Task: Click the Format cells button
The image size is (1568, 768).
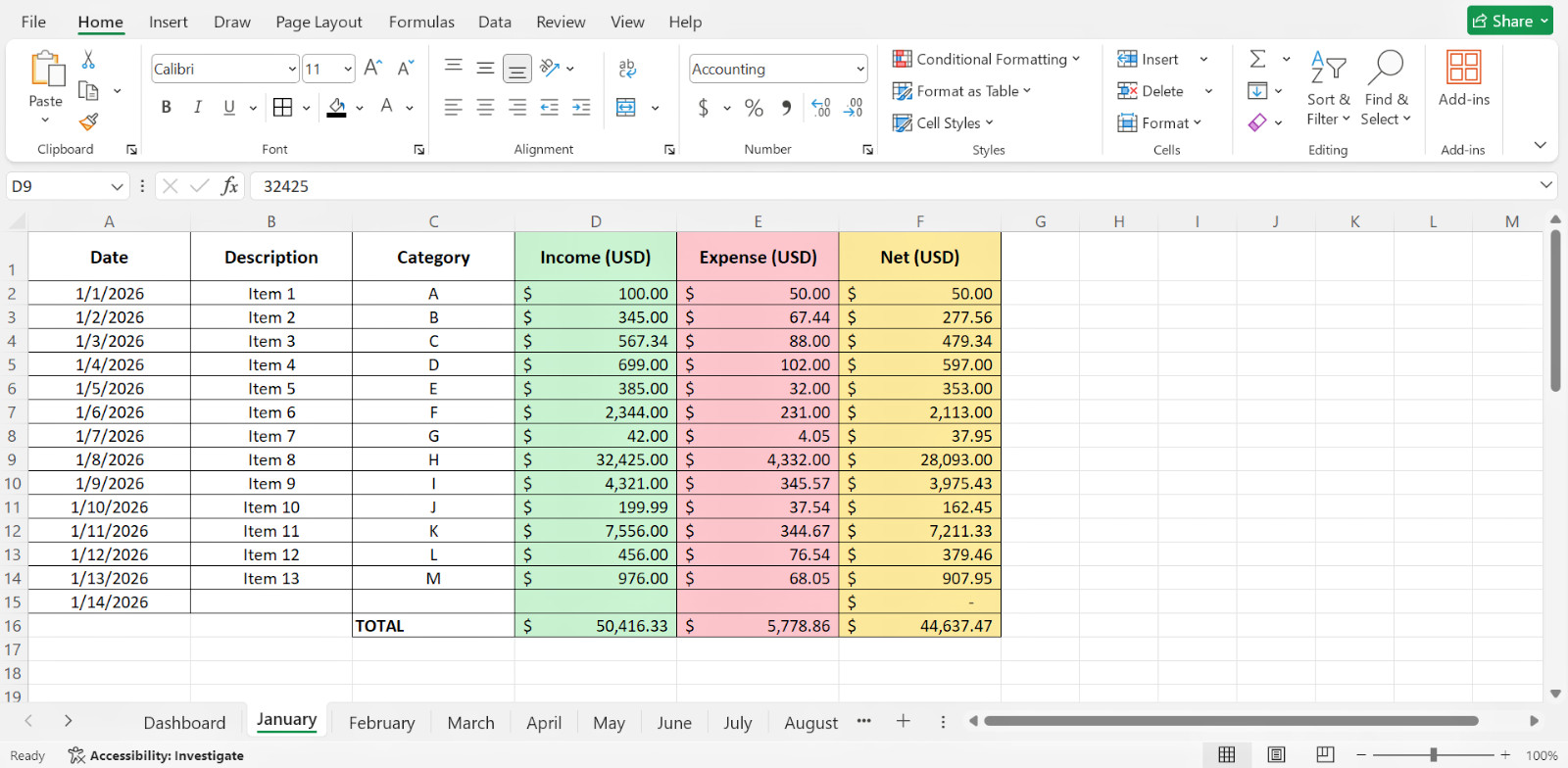Action: coord(1159,122)
